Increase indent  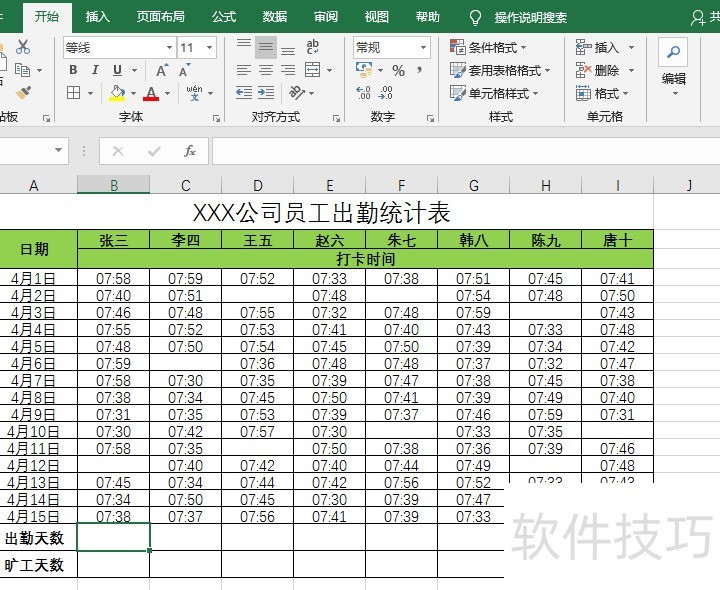pyautogui.click(x=266, y=93)
